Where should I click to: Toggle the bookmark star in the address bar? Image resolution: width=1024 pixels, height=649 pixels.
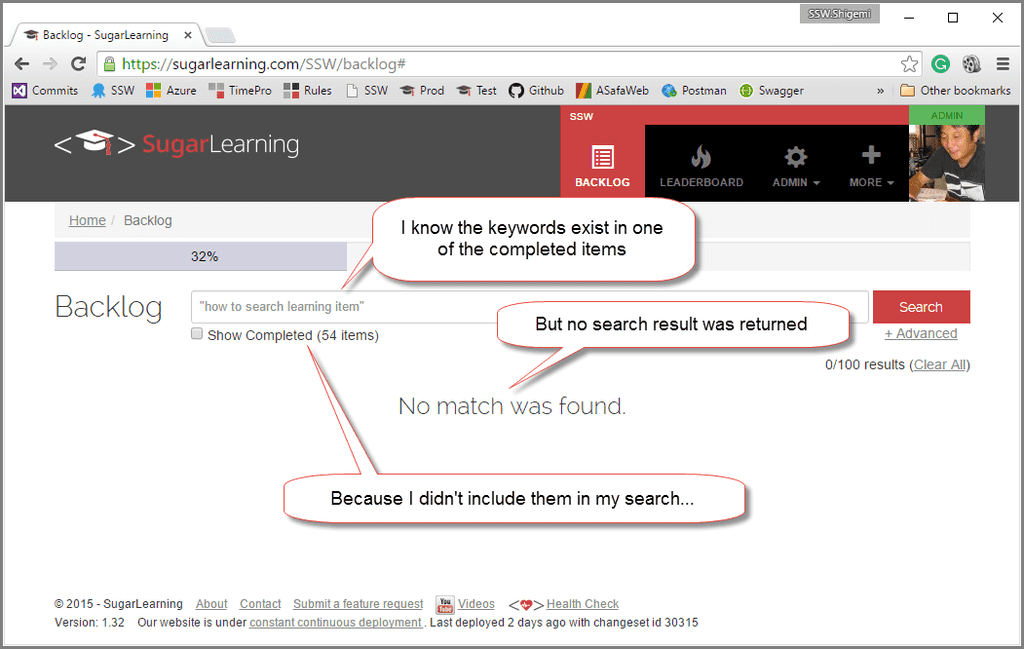tap(910, 63)
